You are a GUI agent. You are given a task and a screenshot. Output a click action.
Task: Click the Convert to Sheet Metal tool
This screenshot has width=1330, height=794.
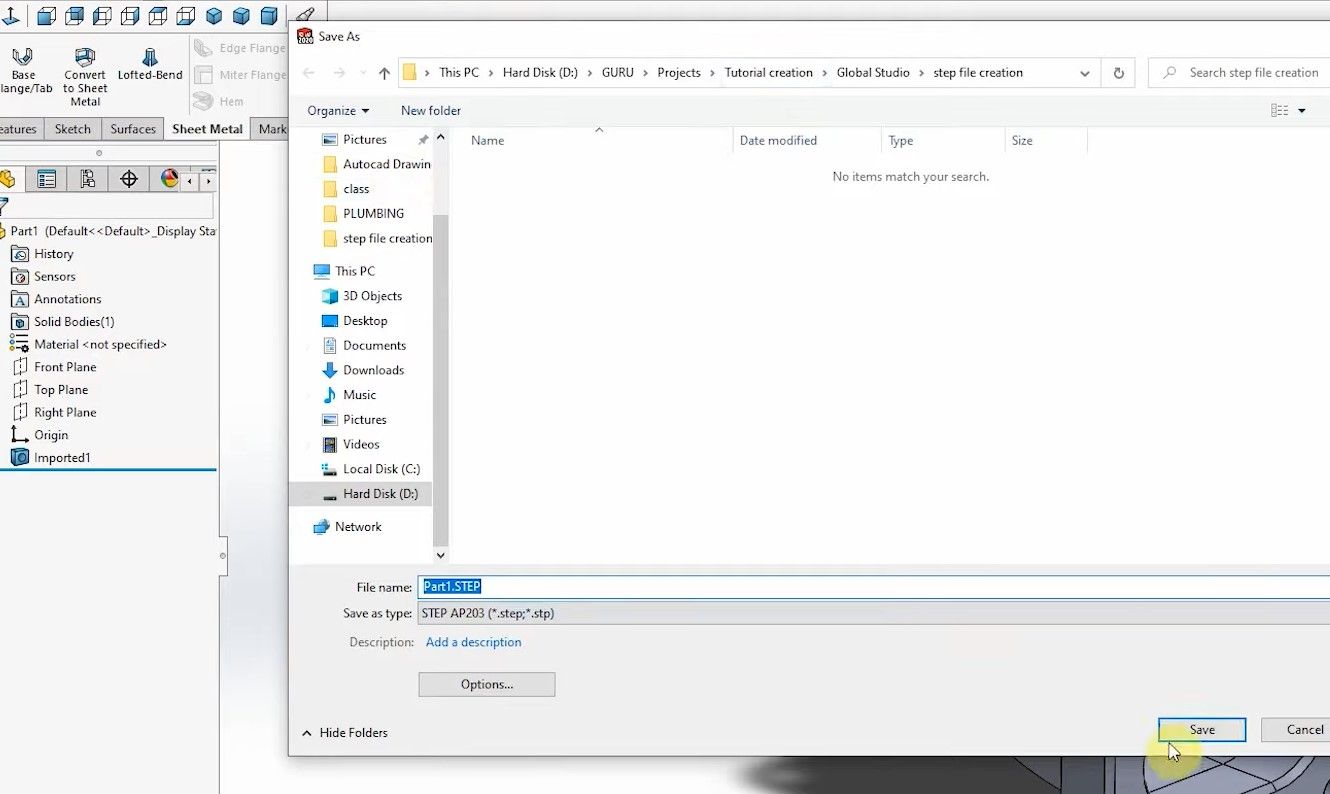click(x=85, y=74)
